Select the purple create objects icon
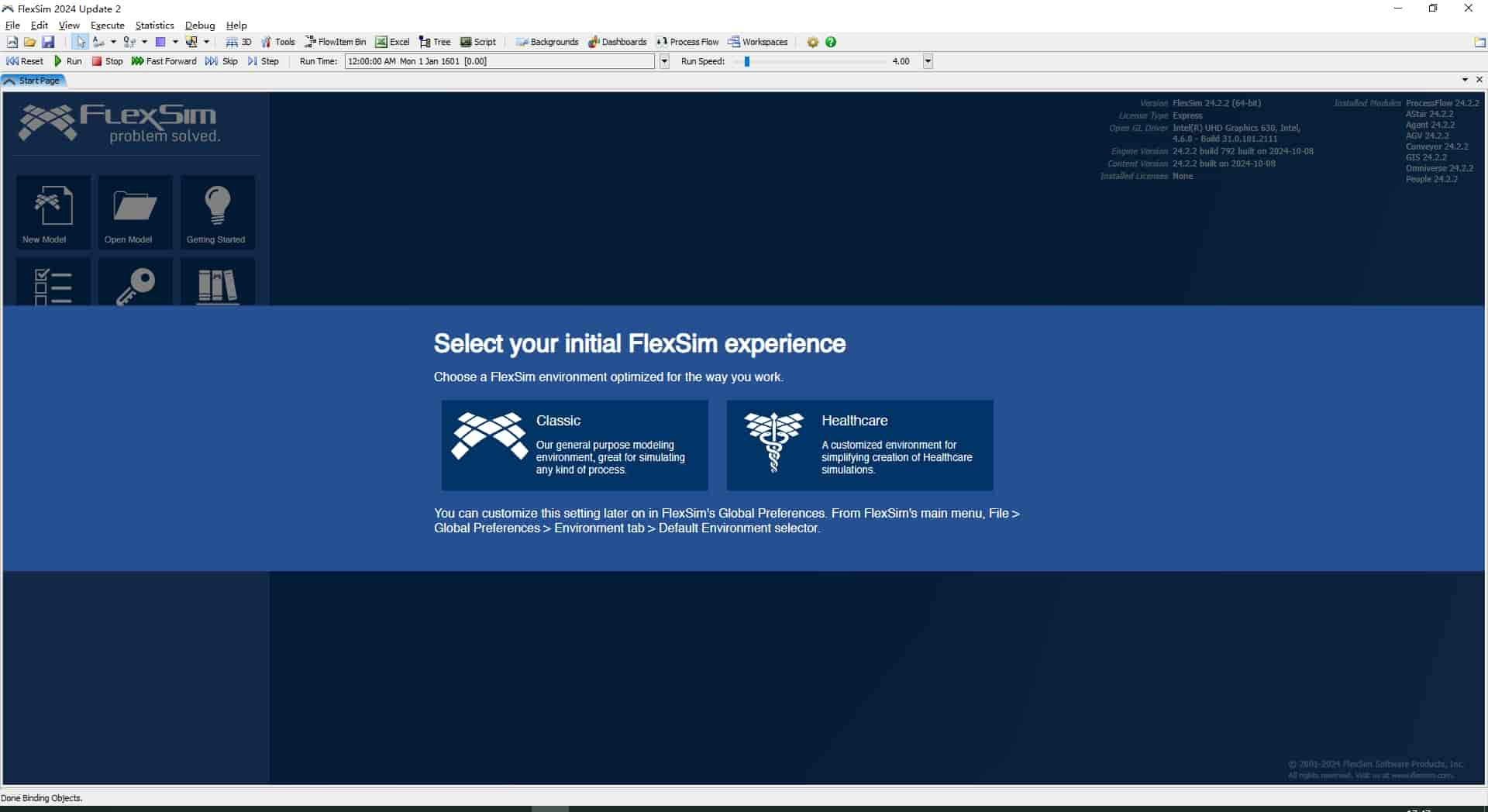 click(x=160, y=42)
